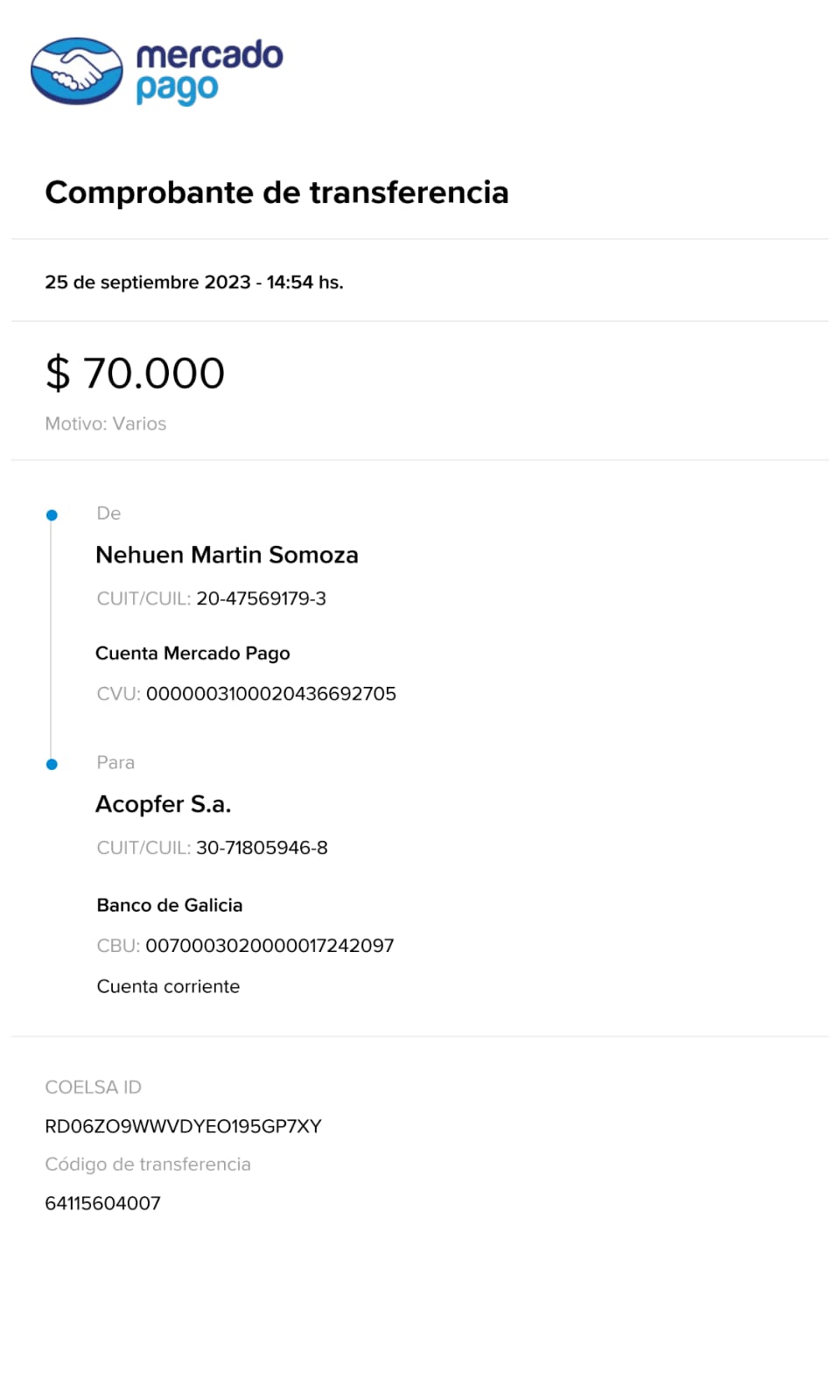This screenshot has width=840, height=1400.
Task: Select the CVU number 0000003100020436692705
Action: click(270, 694)
